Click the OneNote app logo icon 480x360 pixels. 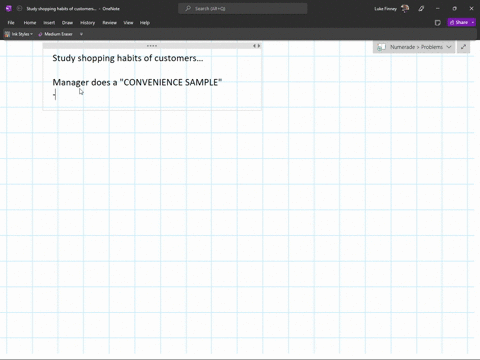click(9, 9)
